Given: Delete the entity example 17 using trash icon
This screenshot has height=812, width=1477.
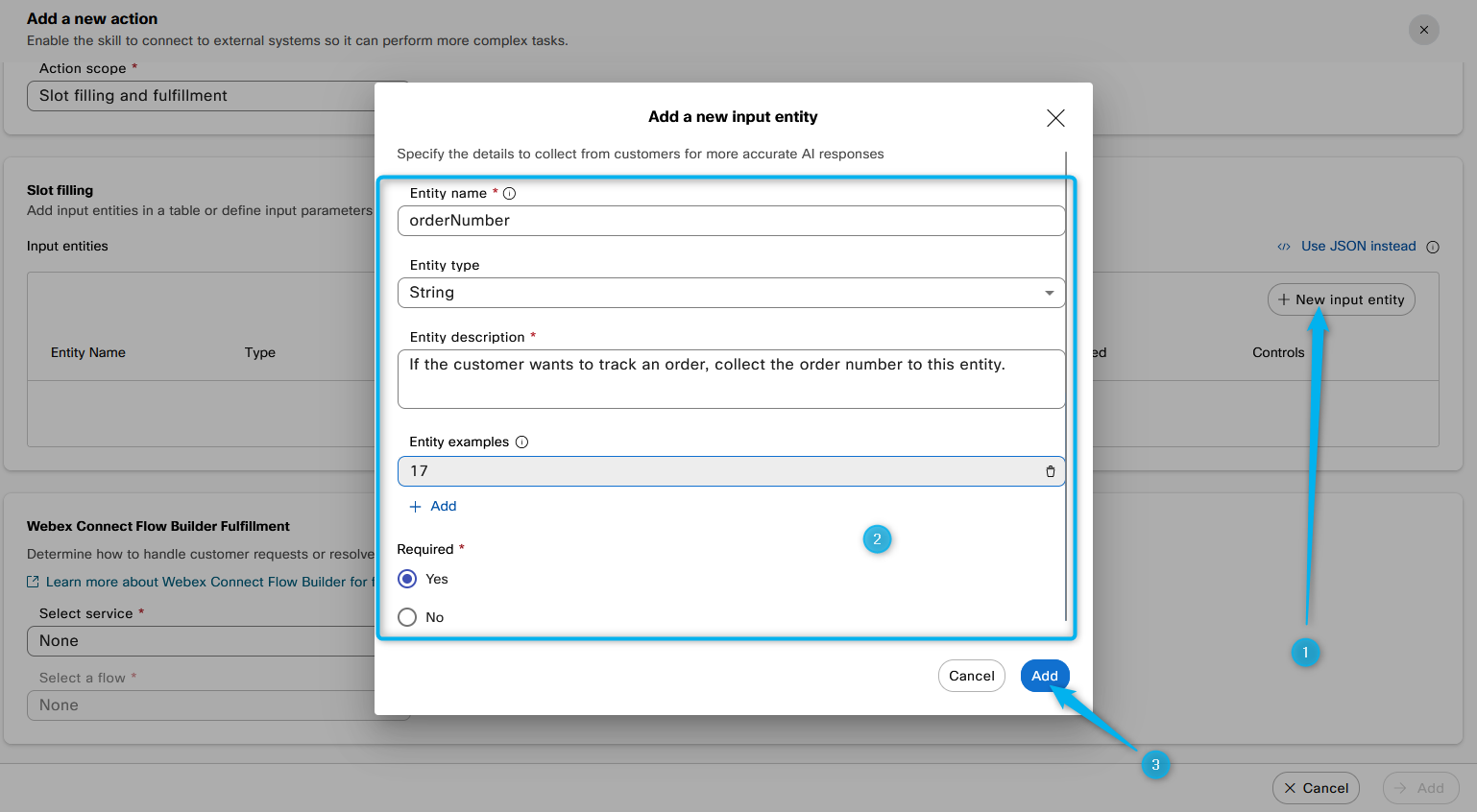Looking at the screenshot, I should (1050, 471).
